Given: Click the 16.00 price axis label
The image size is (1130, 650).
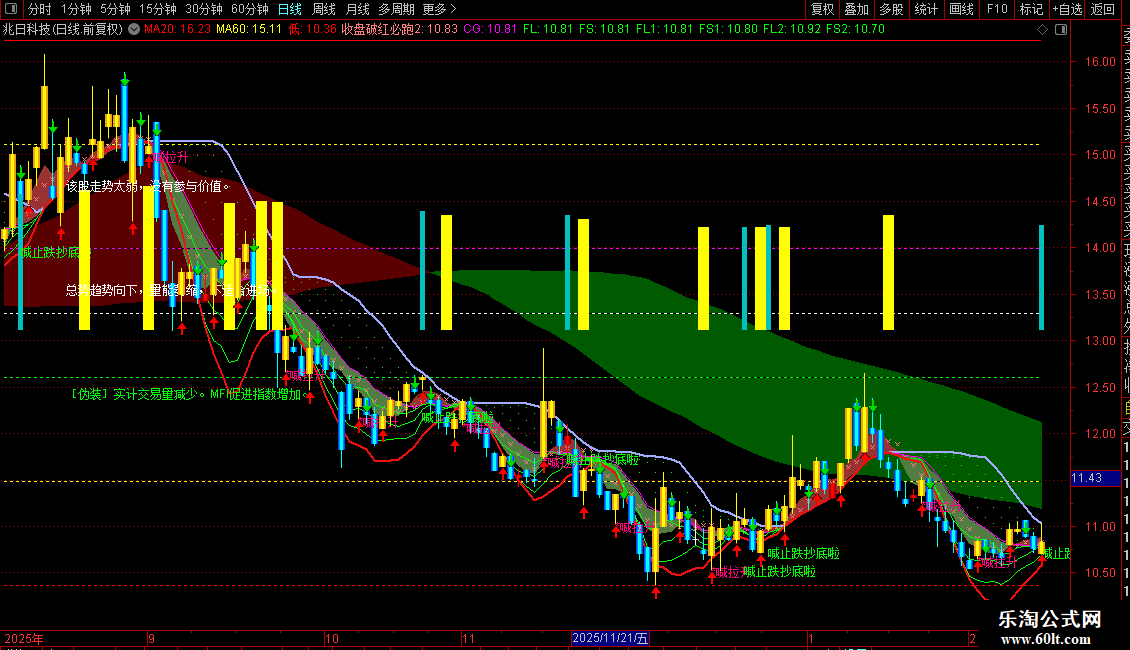Looking at the screenshot, I should pos(1100,62).
